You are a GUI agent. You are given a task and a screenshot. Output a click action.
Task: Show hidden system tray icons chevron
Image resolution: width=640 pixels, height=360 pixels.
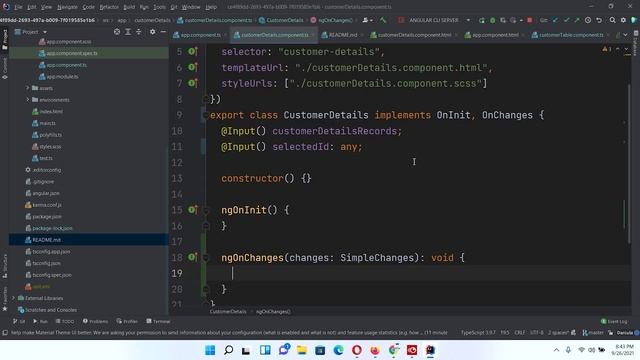click(x=556, y=350)
